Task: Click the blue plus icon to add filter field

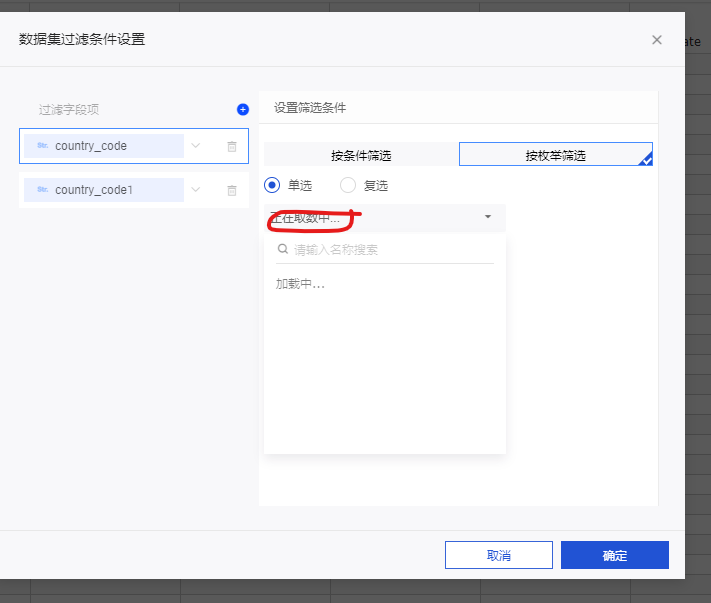Action: tap(242, 109)
